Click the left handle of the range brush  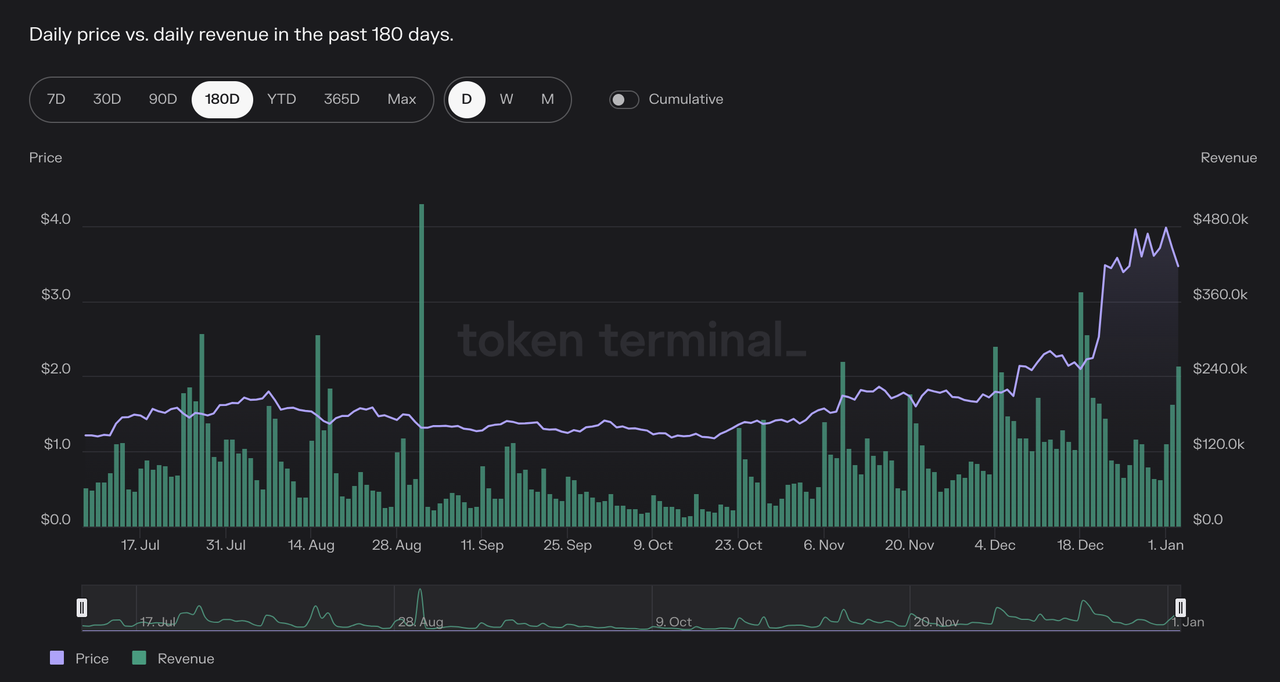click(x=81, y=607)
